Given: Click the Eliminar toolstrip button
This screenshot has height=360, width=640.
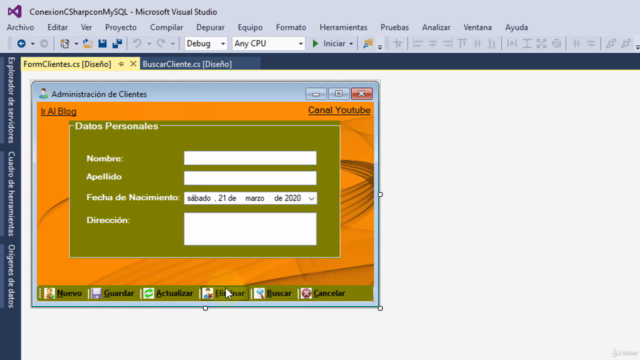Looking at the screenshot, I should [x=224, y=293].
